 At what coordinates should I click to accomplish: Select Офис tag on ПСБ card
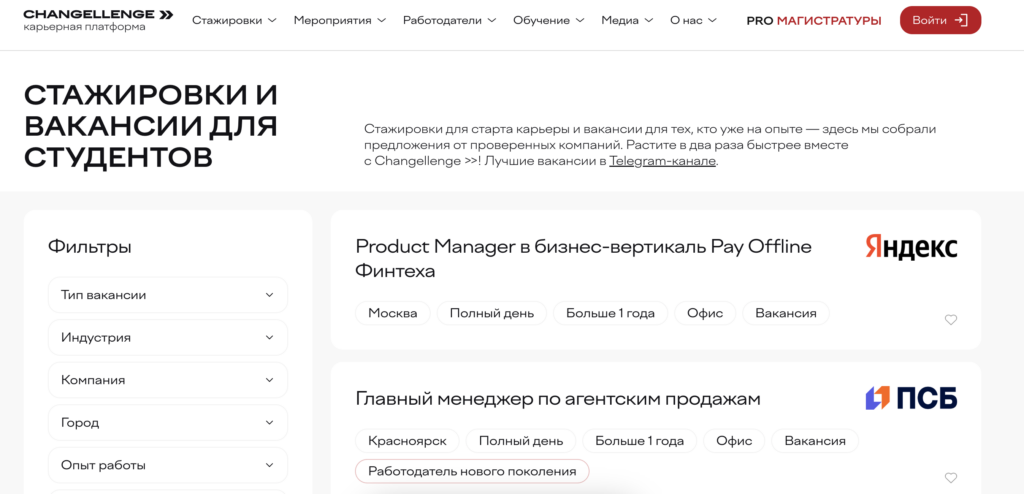click(734, 441)
